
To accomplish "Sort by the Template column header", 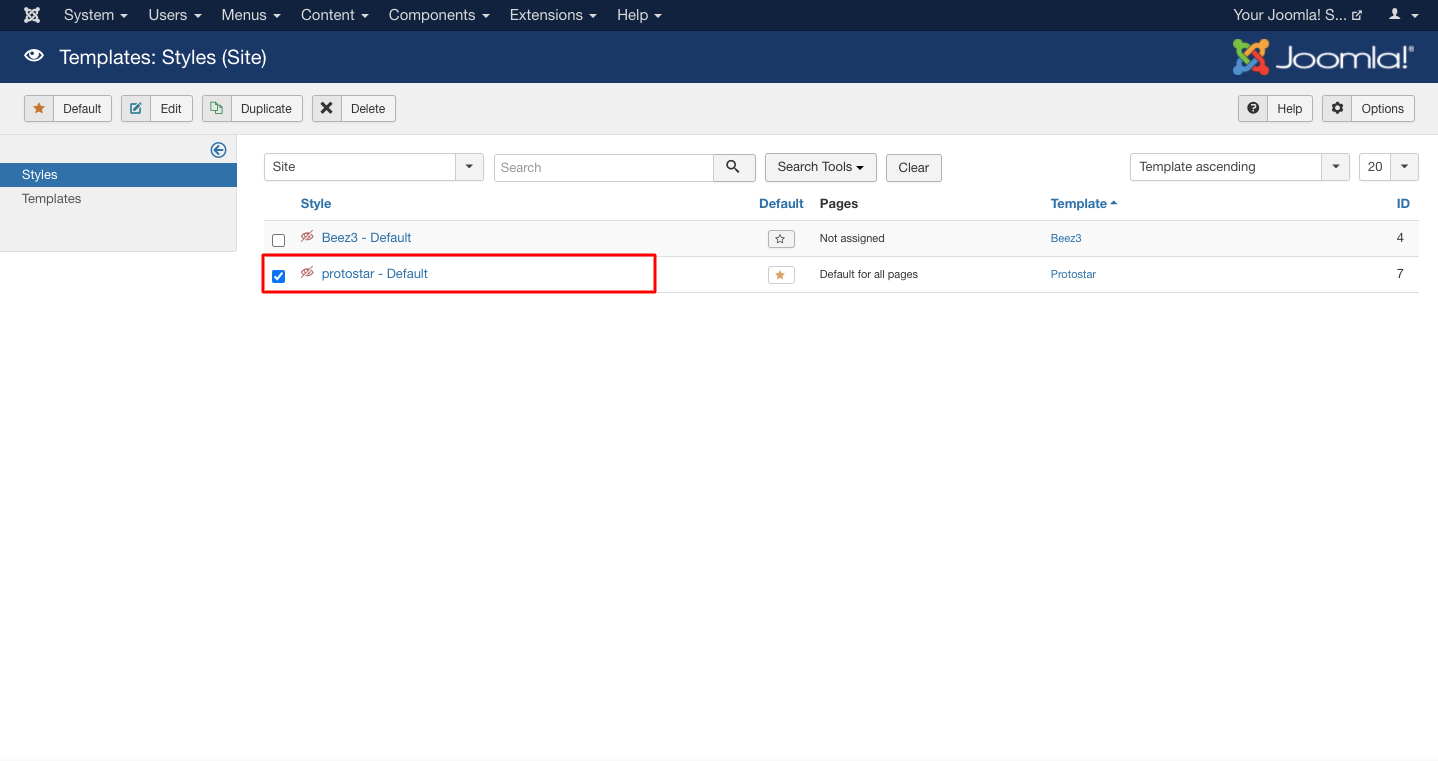I will [x=1084, y=203].
